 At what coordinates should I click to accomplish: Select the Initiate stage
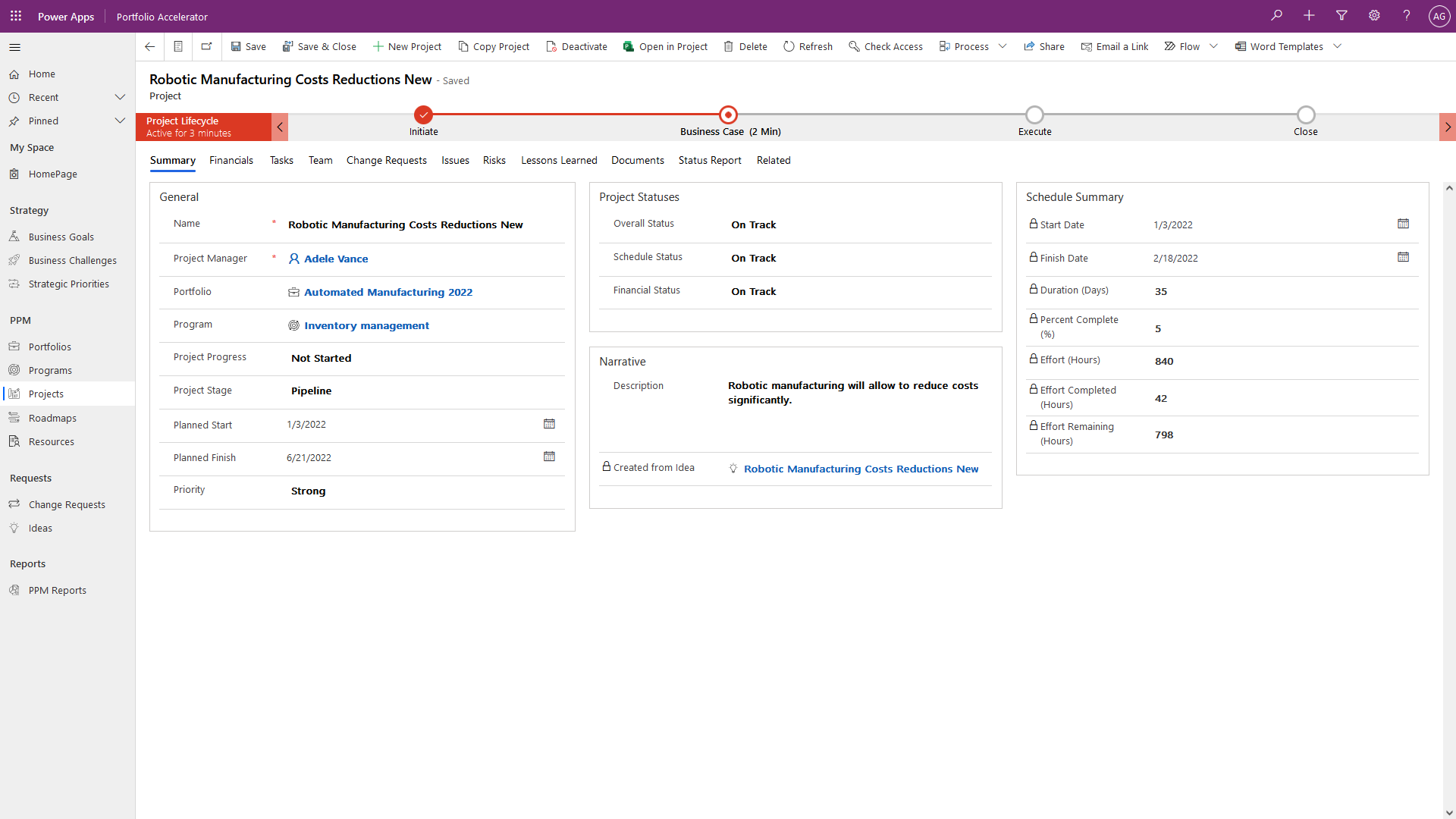coord(423,115)
